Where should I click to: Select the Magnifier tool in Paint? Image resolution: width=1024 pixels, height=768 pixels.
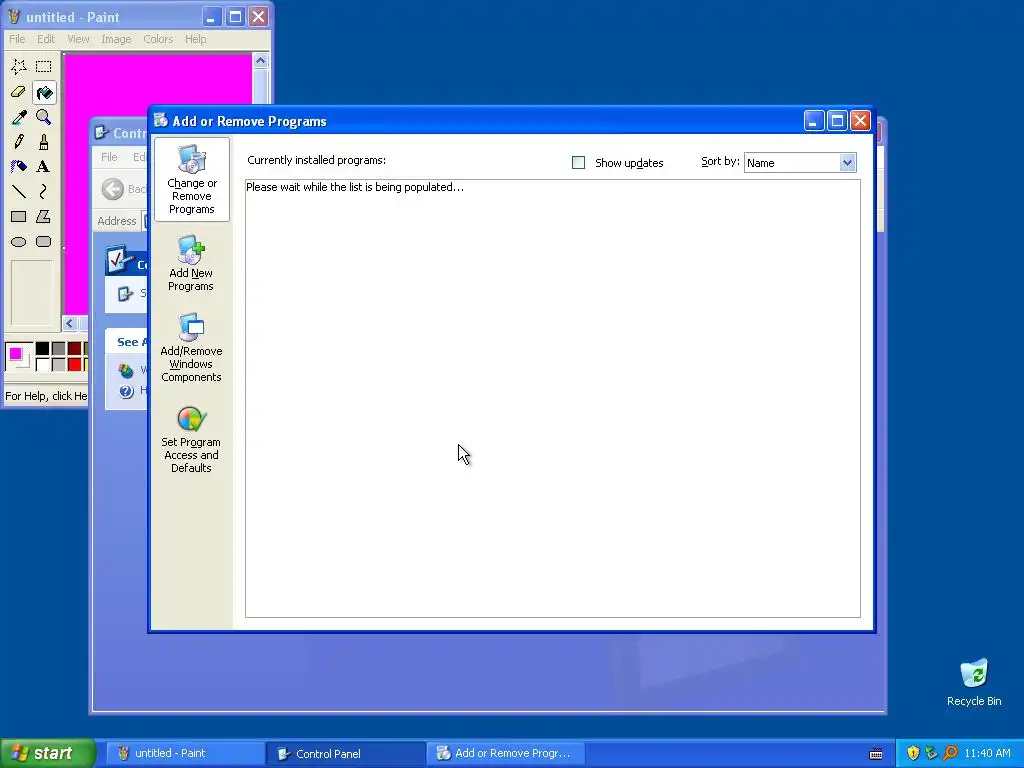(44, 117)
